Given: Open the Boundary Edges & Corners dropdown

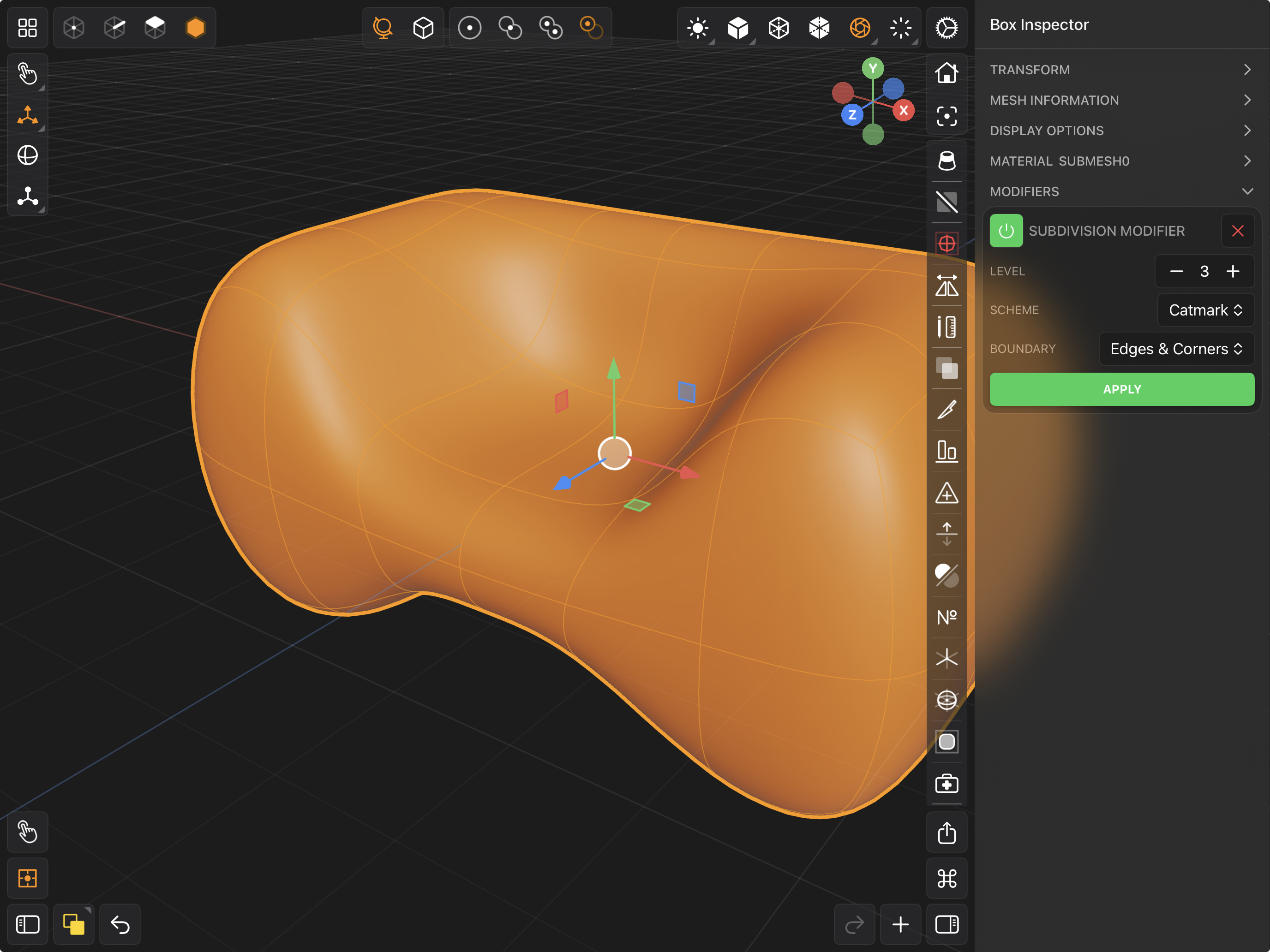Looking at the screenshot, I should [x=1176, y=349].
